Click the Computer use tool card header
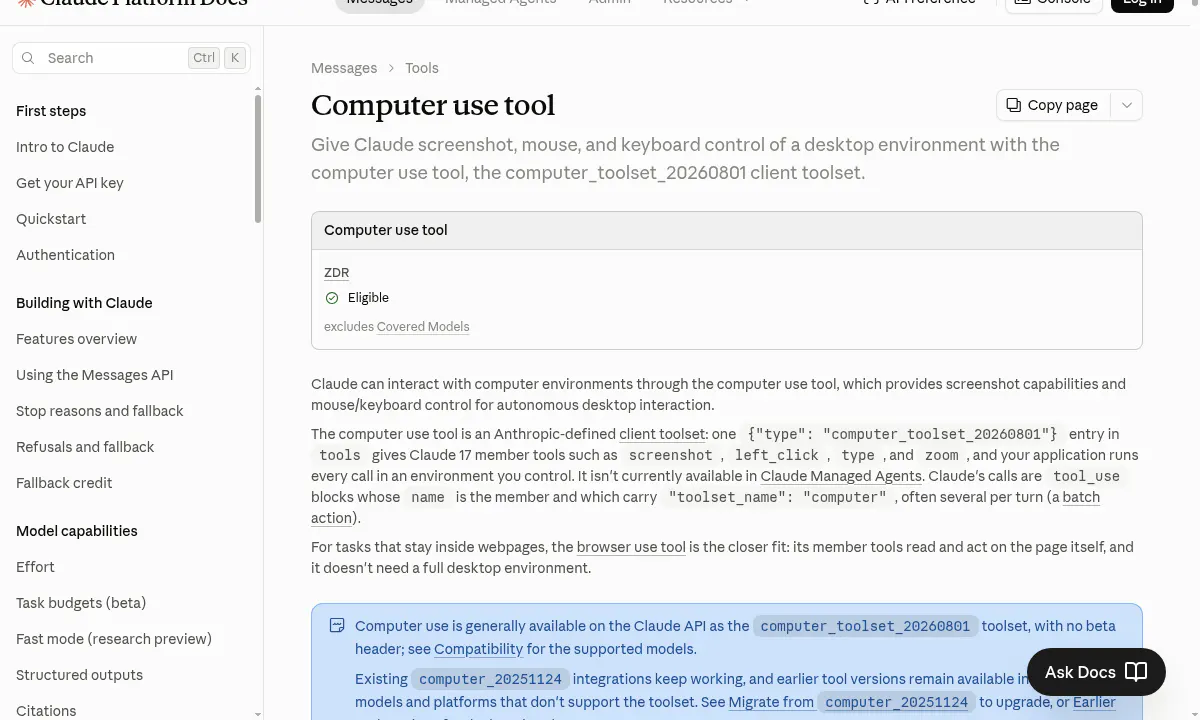Image resolution: width=1200 pixels, height=720 pixels. 727,230
